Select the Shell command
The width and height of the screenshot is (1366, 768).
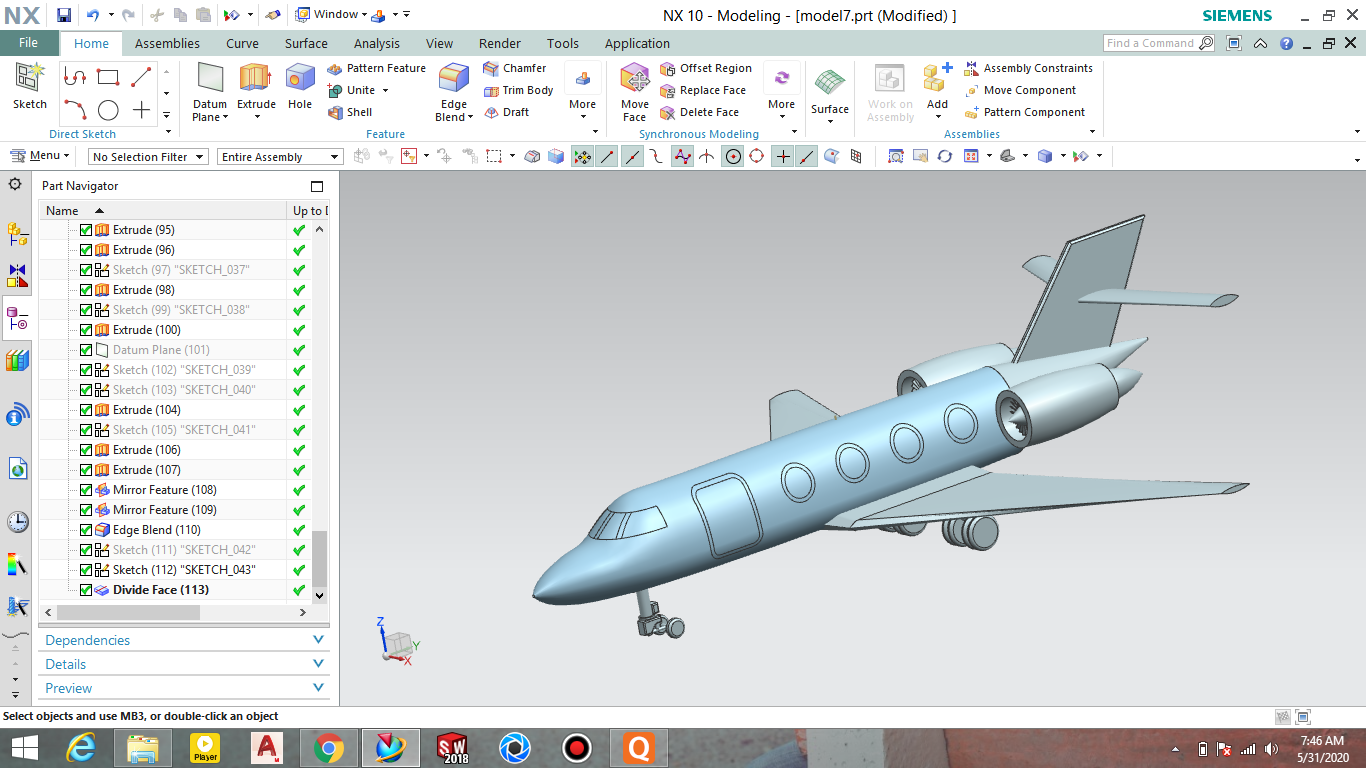tap(350, 112)
